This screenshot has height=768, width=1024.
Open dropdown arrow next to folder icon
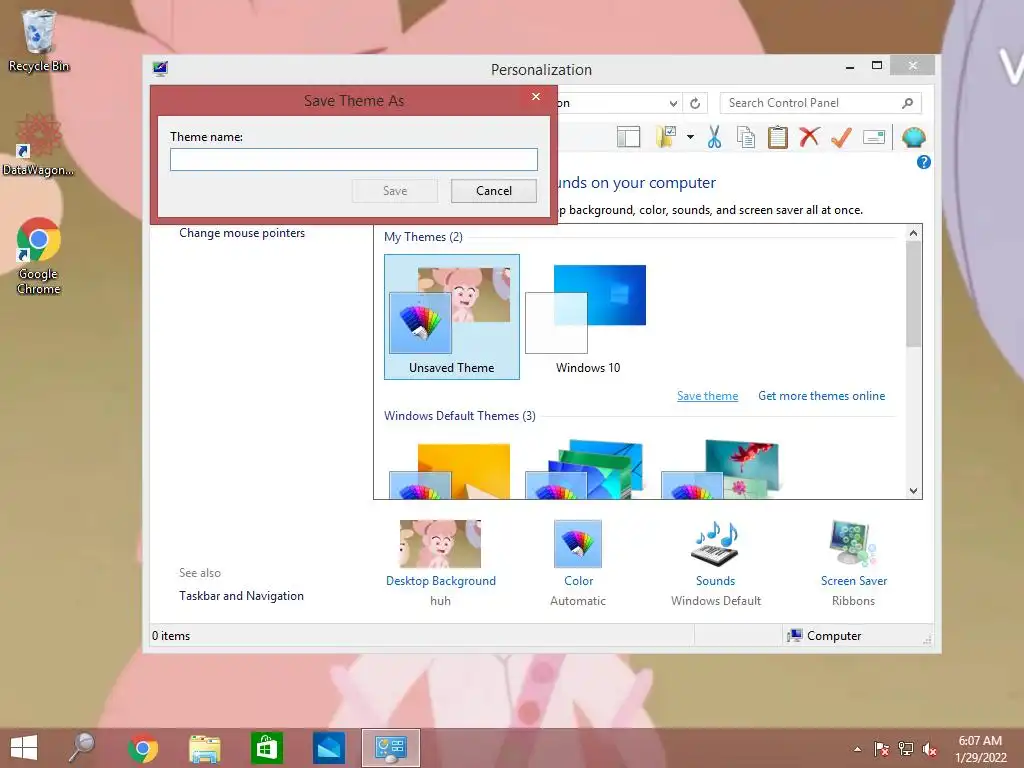click(690, 137)
